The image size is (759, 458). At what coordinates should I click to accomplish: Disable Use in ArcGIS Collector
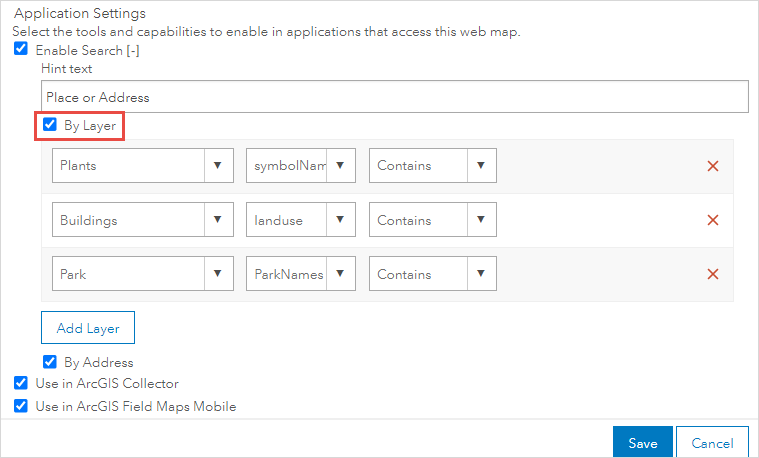pyautogui.click(x=21, y=383)
